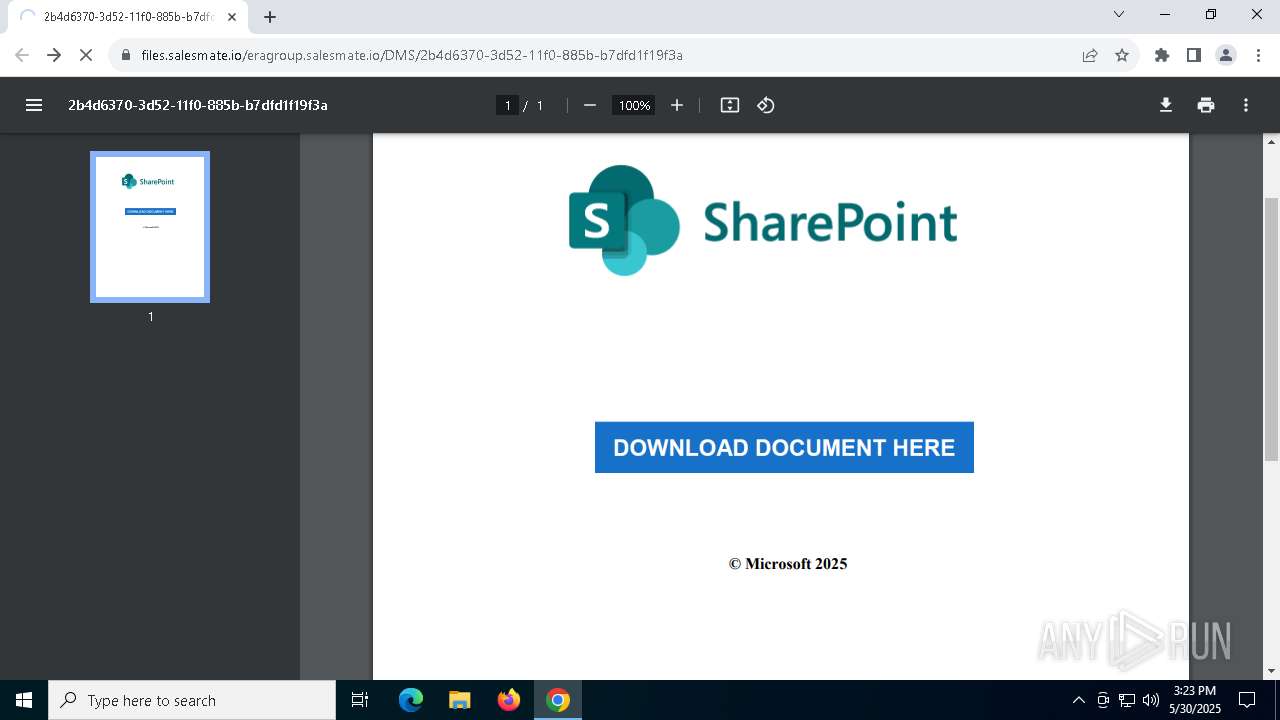Open Task View on the taskbar
Image resolution: width=1280 pixels, height=720 pixels.
[360, 700]
